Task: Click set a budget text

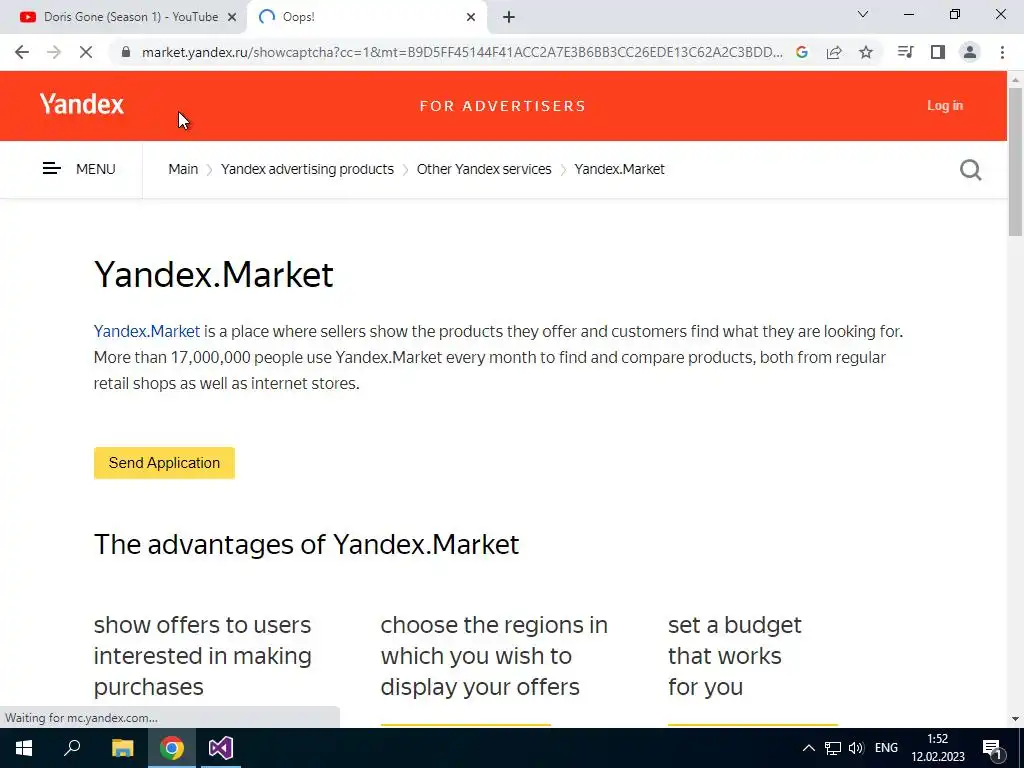Action: (x=735, y=656)
